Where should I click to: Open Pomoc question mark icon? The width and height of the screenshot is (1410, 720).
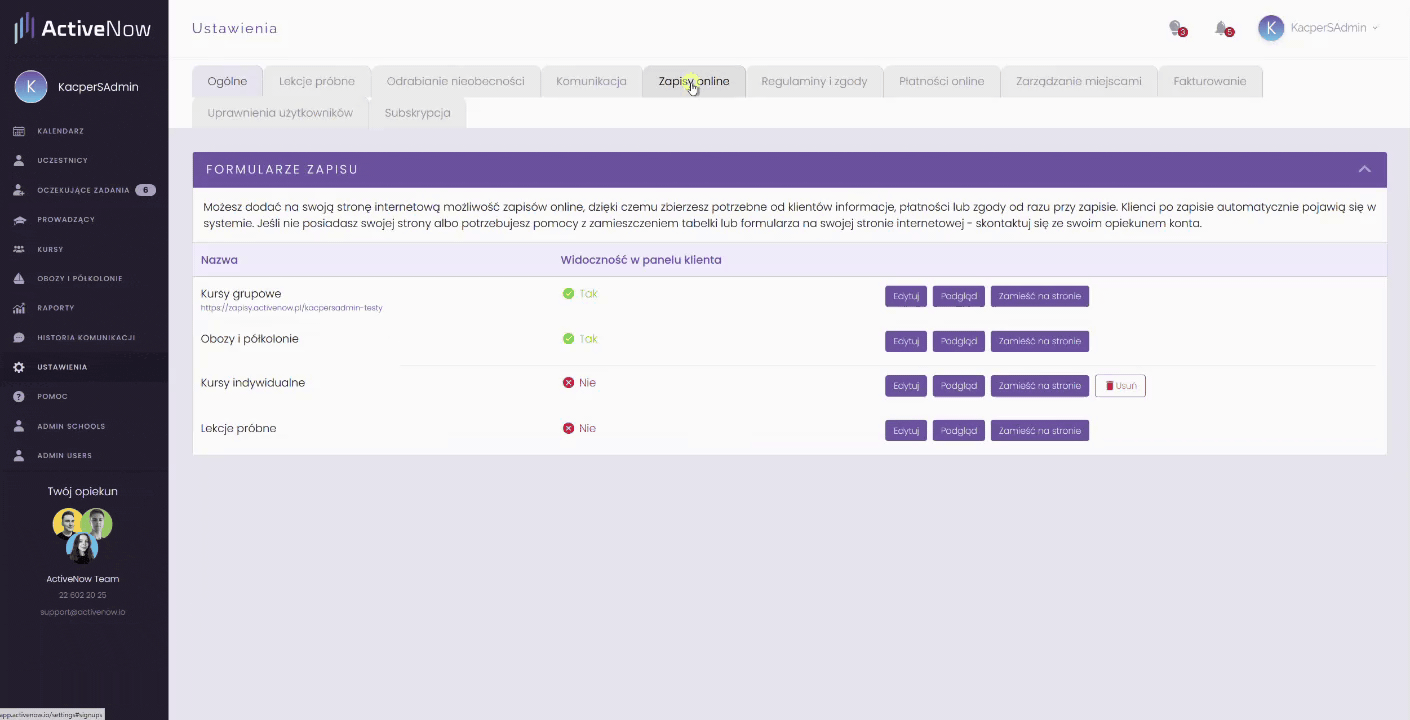[19, 397]
